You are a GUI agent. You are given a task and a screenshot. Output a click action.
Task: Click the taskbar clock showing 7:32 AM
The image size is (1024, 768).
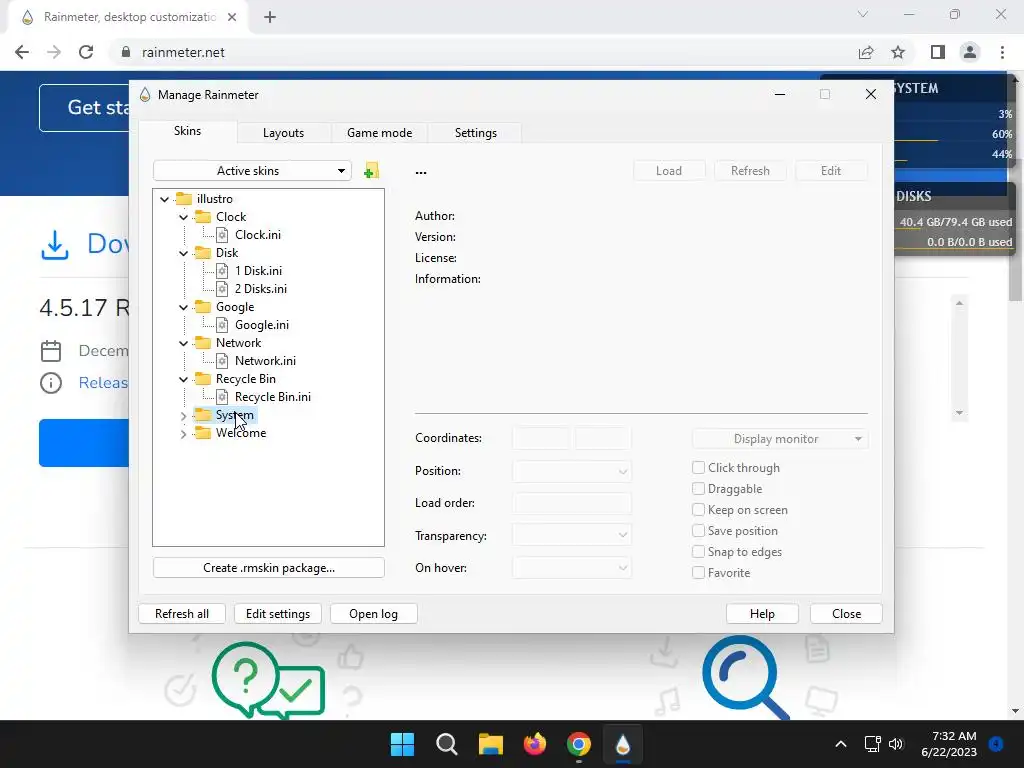pos(948,744)
